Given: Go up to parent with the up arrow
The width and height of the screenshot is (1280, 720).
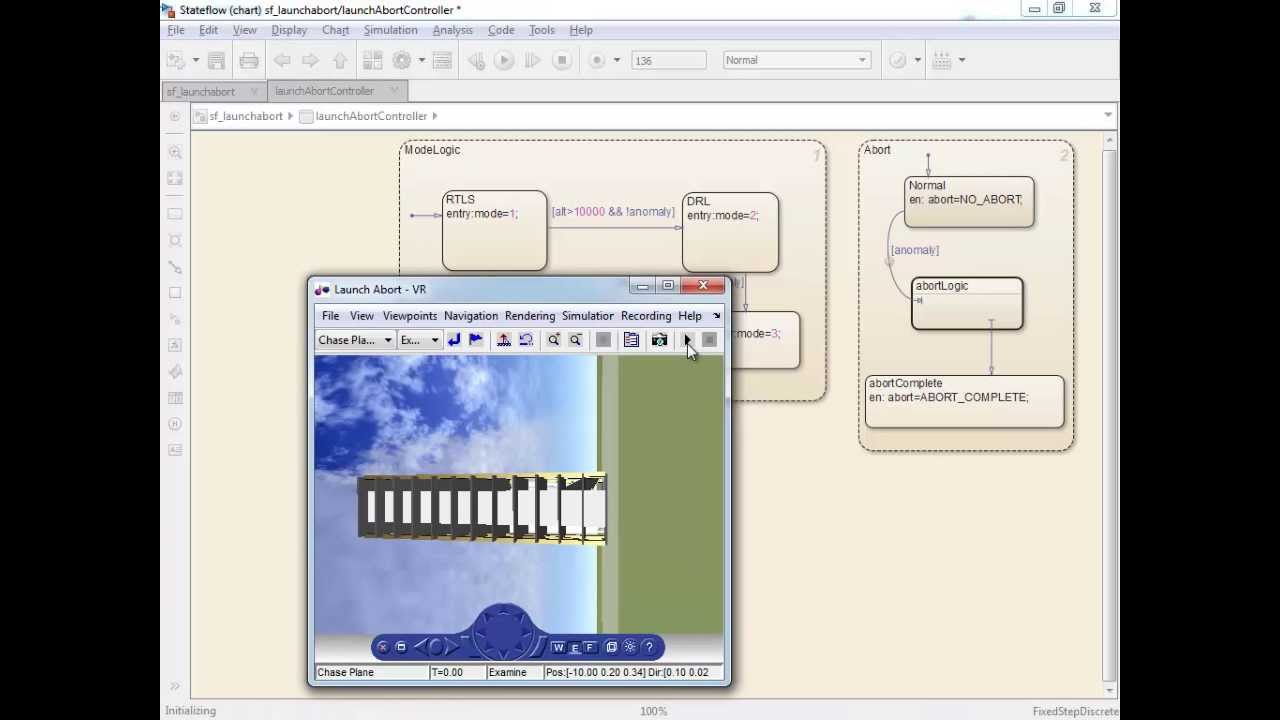Looking at the screenshot, I should pos(340,60).
